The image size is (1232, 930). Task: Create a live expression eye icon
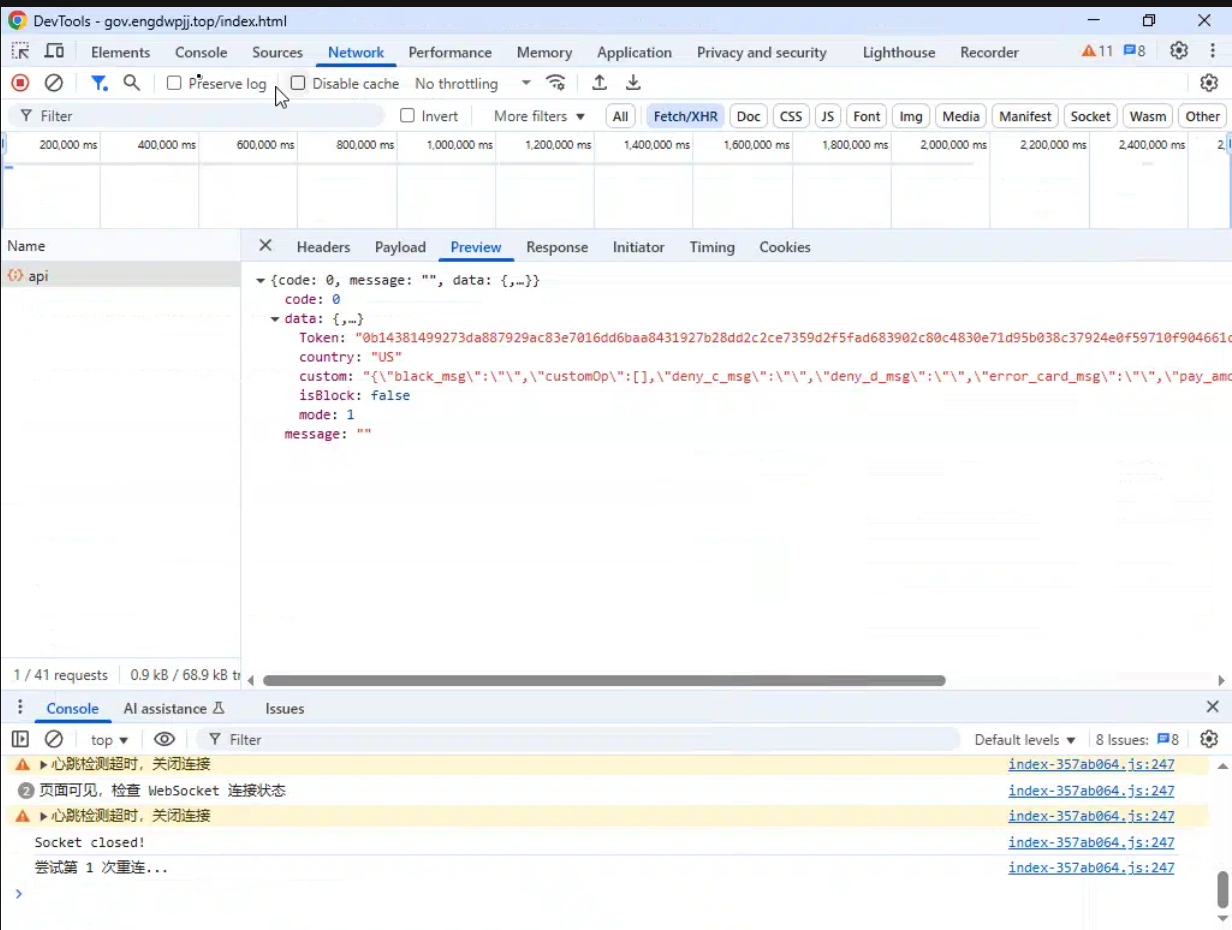point(164,739)
